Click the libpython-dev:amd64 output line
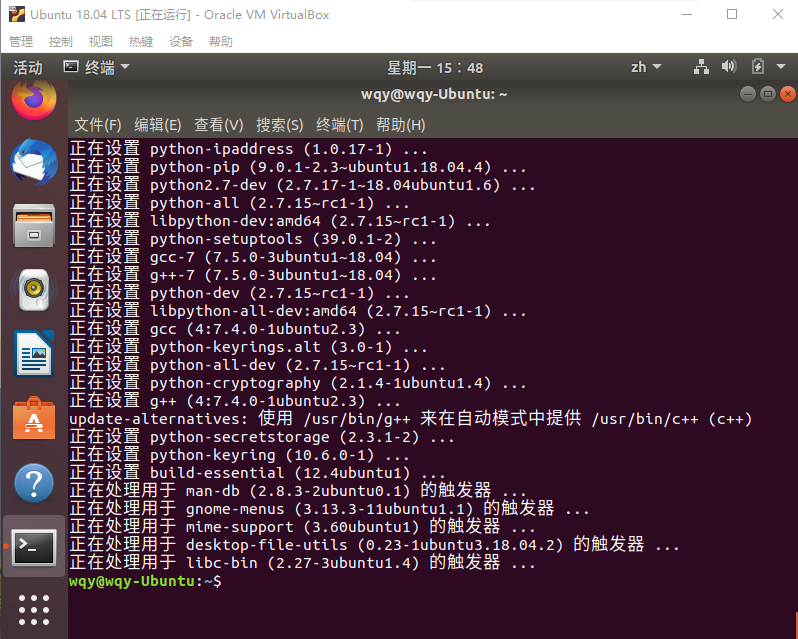This screenshot has height=639, width=798. click(280, 221)
